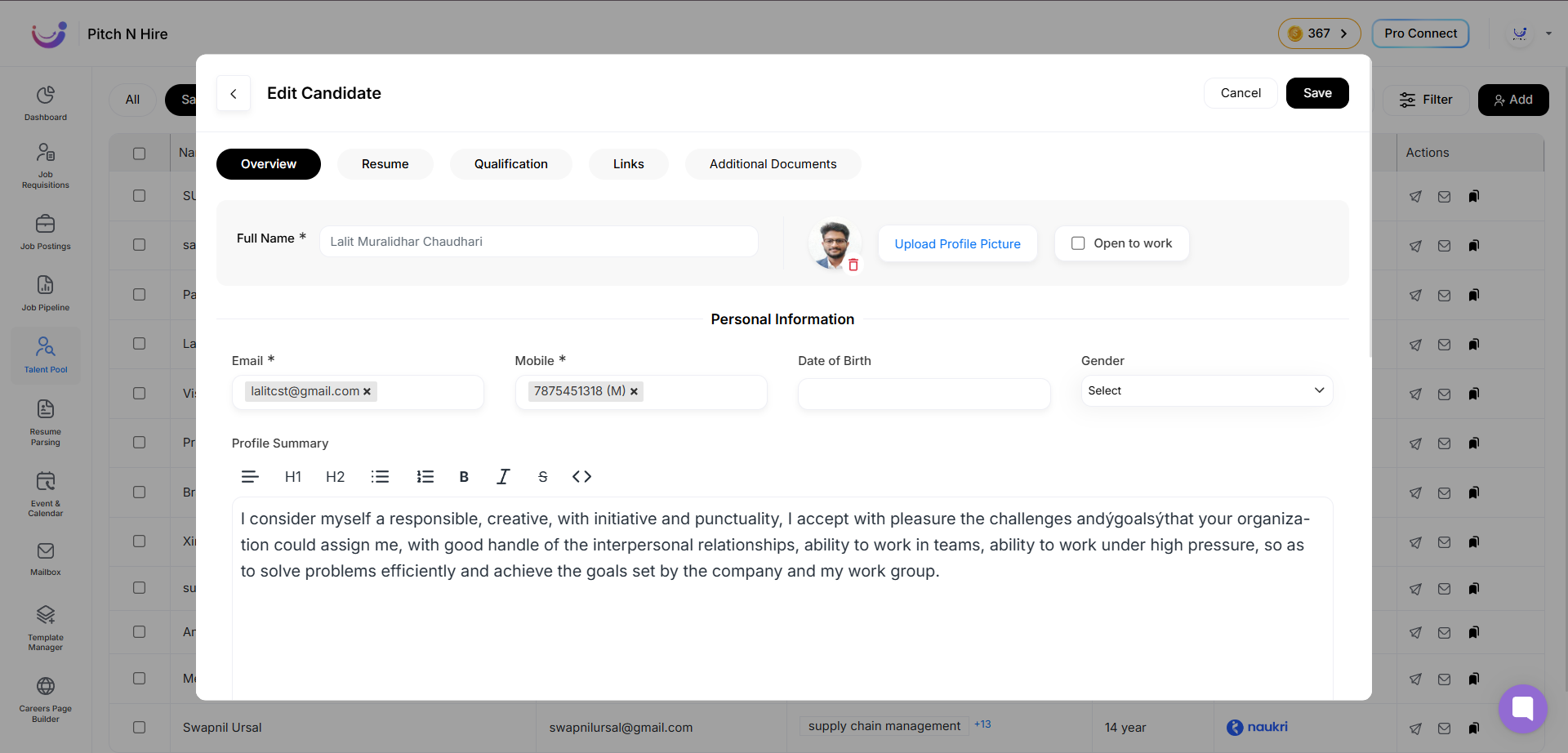Open Careers Page Builder in the sidebar
1568x753 pixels.
(x=46, y=700)
